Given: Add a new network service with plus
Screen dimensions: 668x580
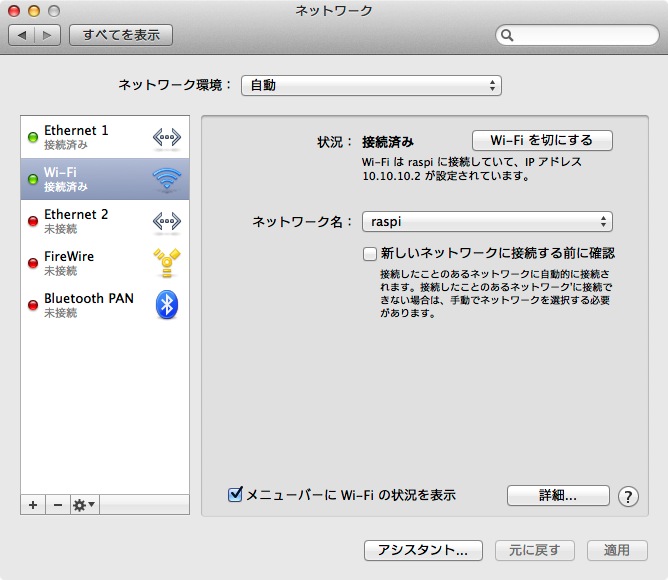Looking at the screenshot, I should [33, 505].
